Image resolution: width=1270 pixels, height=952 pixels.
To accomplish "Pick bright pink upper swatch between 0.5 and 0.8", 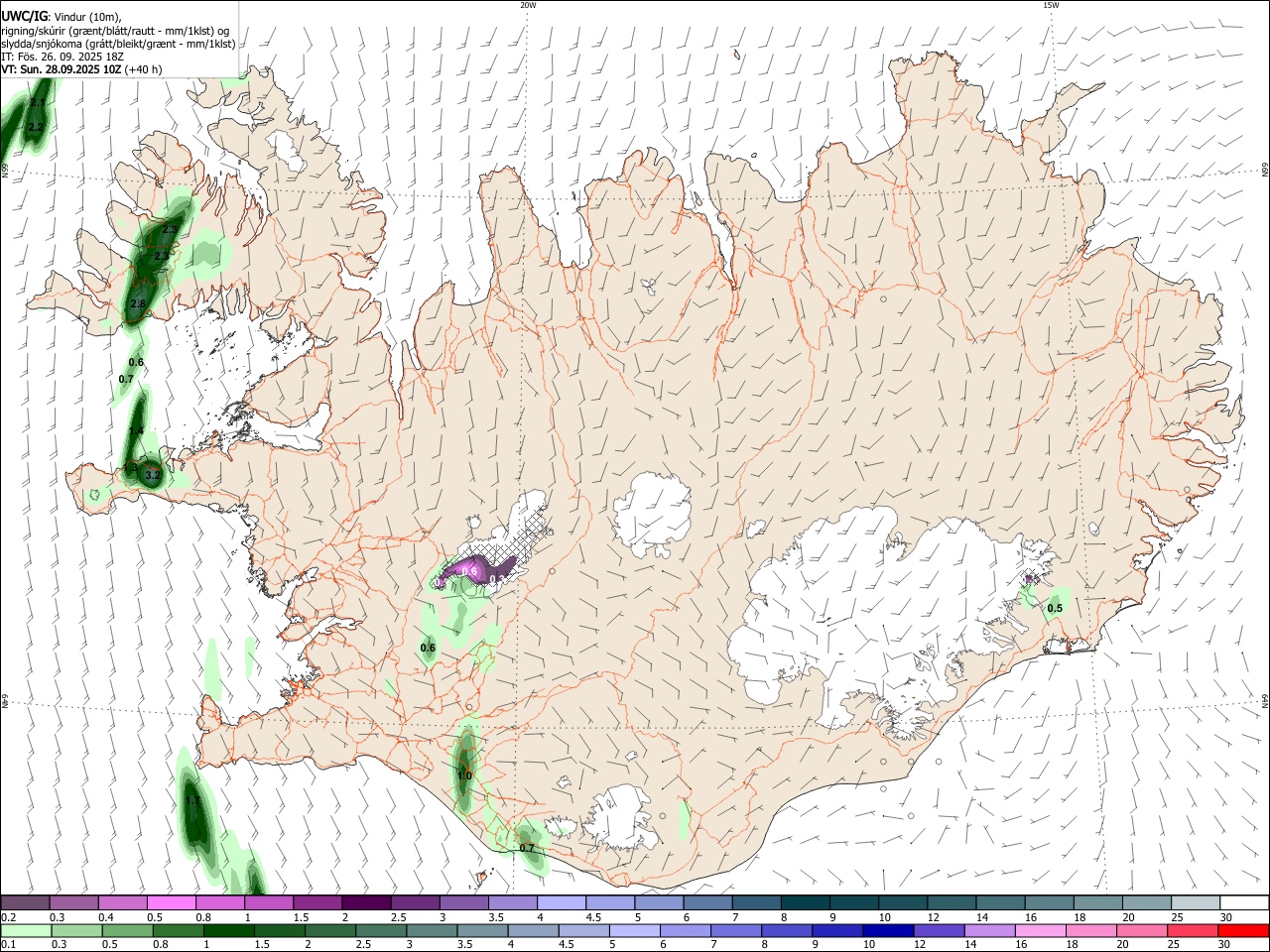I will click(171, 902).
